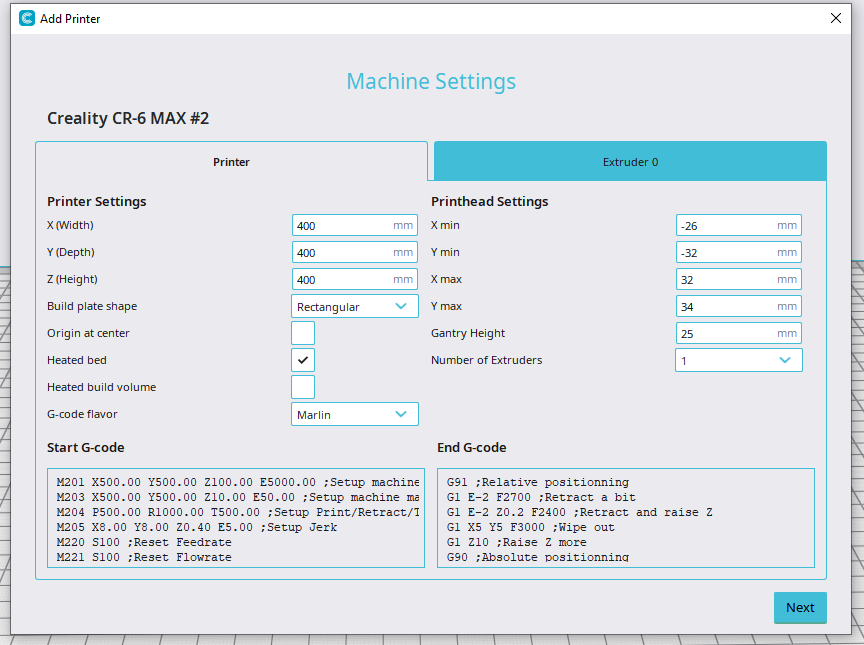Uncheck the Heated bed checkbox
The image size is (864, 645).
(303, 360)
